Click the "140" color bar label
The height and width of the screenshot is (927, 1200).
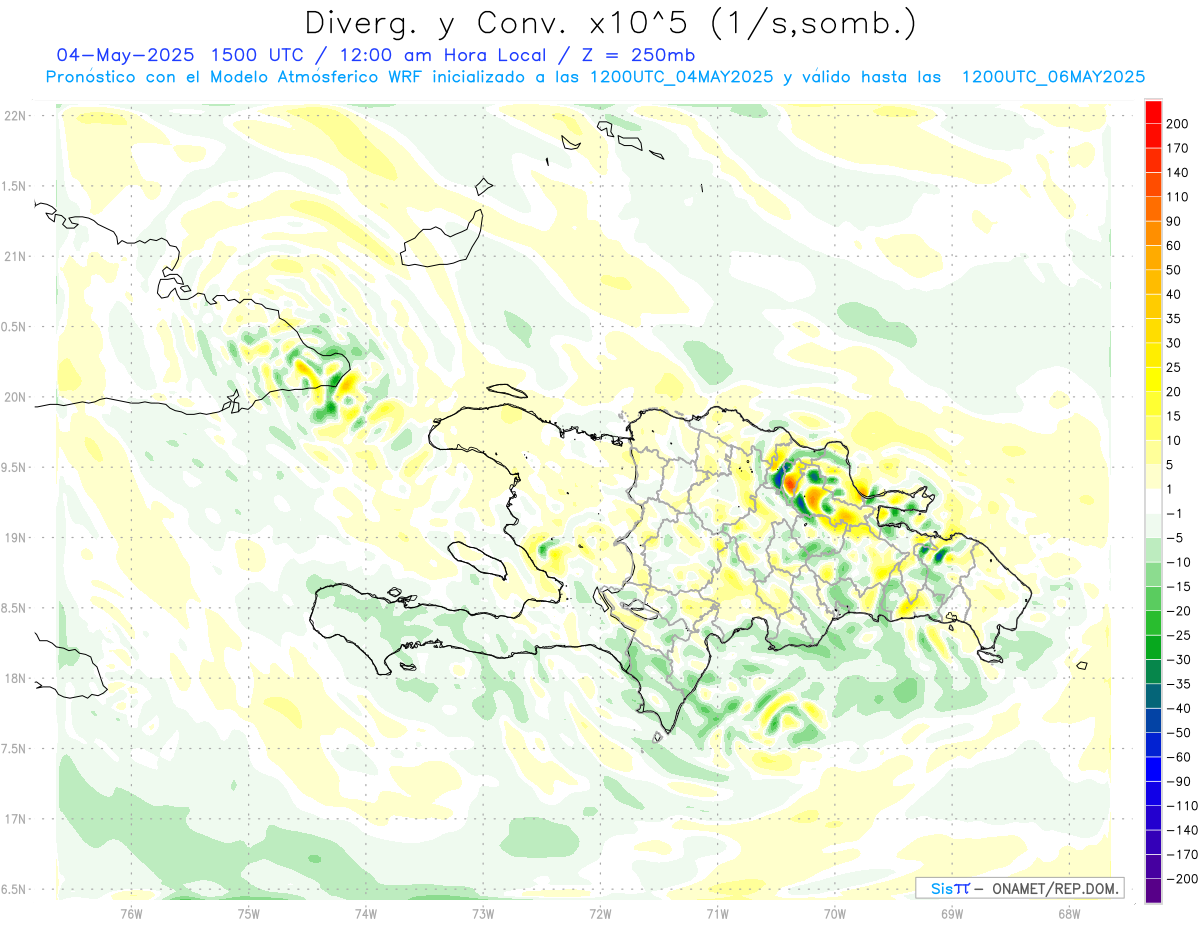(x=1177, y=173)
